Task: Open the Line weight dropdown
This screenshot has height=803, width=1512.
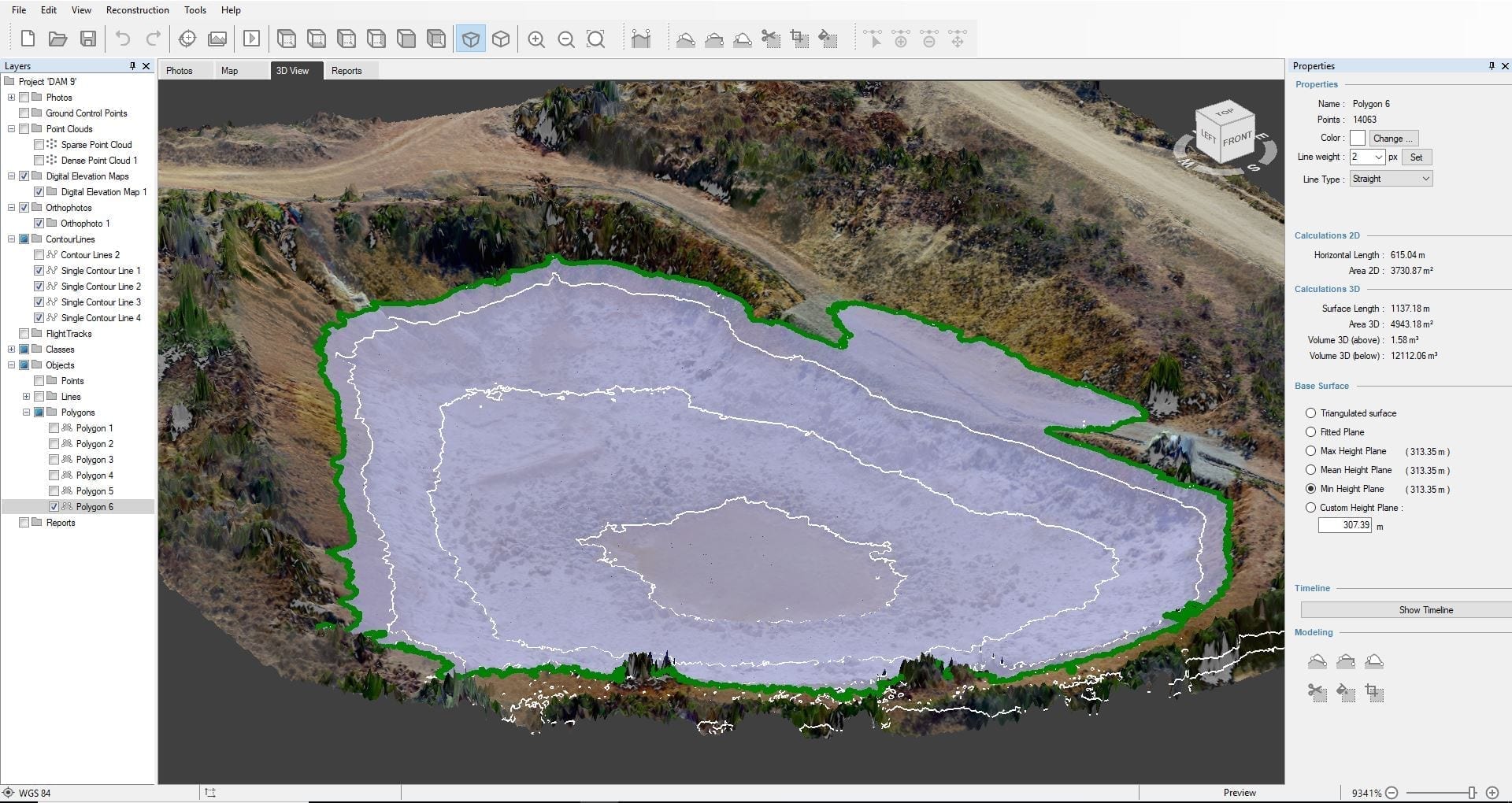Action: coord(1367,157)
